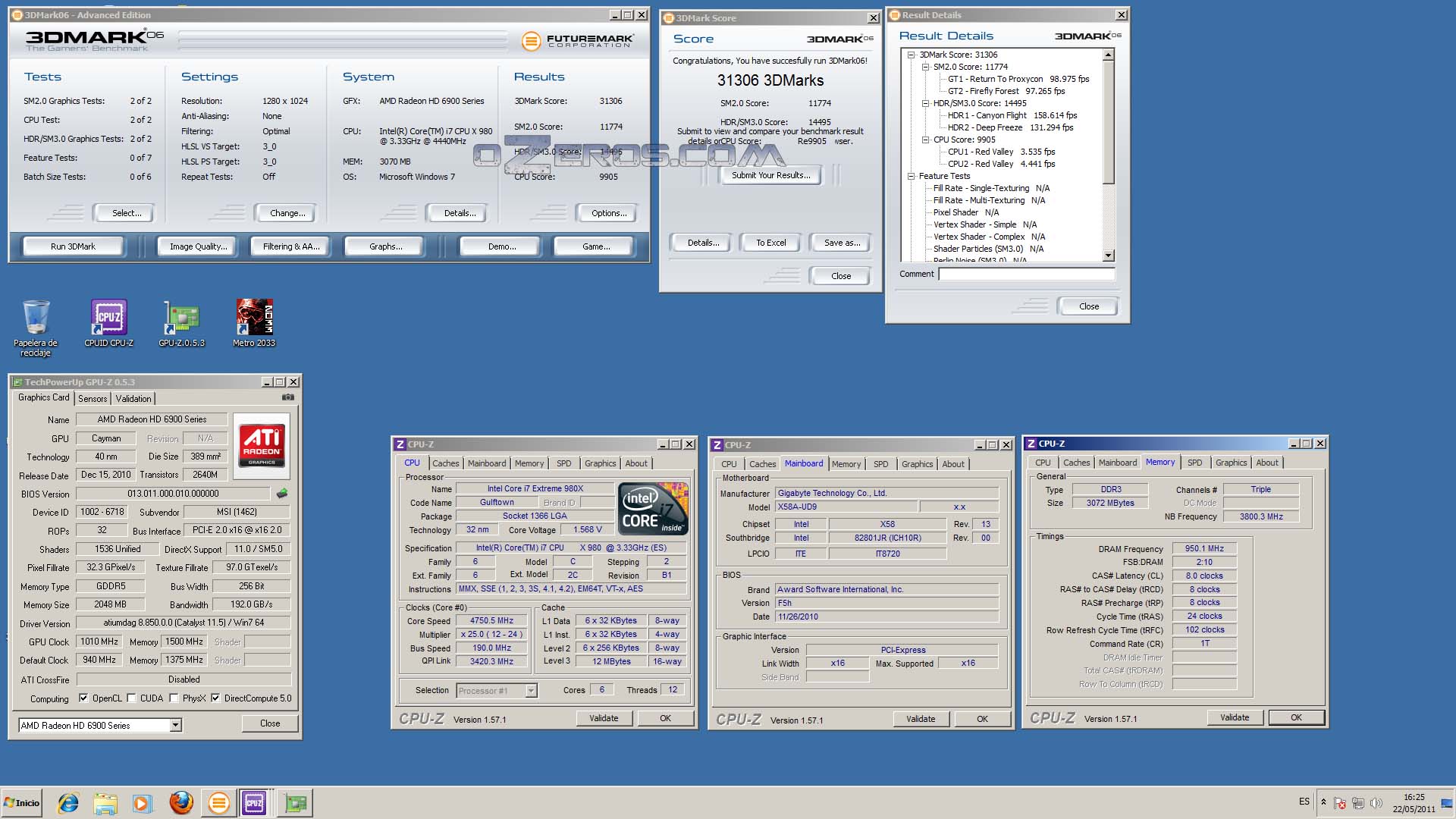The width and height of the screenshot is (1456, 819).
Task: Switch to the Sensors tab in GPU-Z
Action: click(x=93, y=399)
